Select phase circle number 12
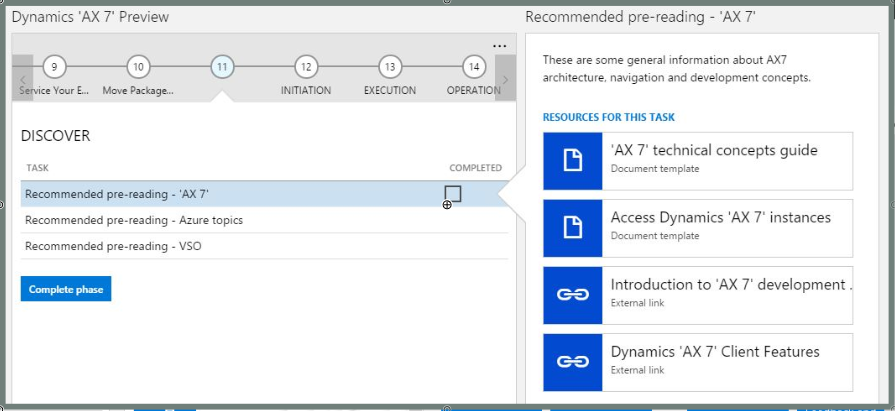This screenshot has width=895, height=411. pyautogui.click(x=306, y=67)
